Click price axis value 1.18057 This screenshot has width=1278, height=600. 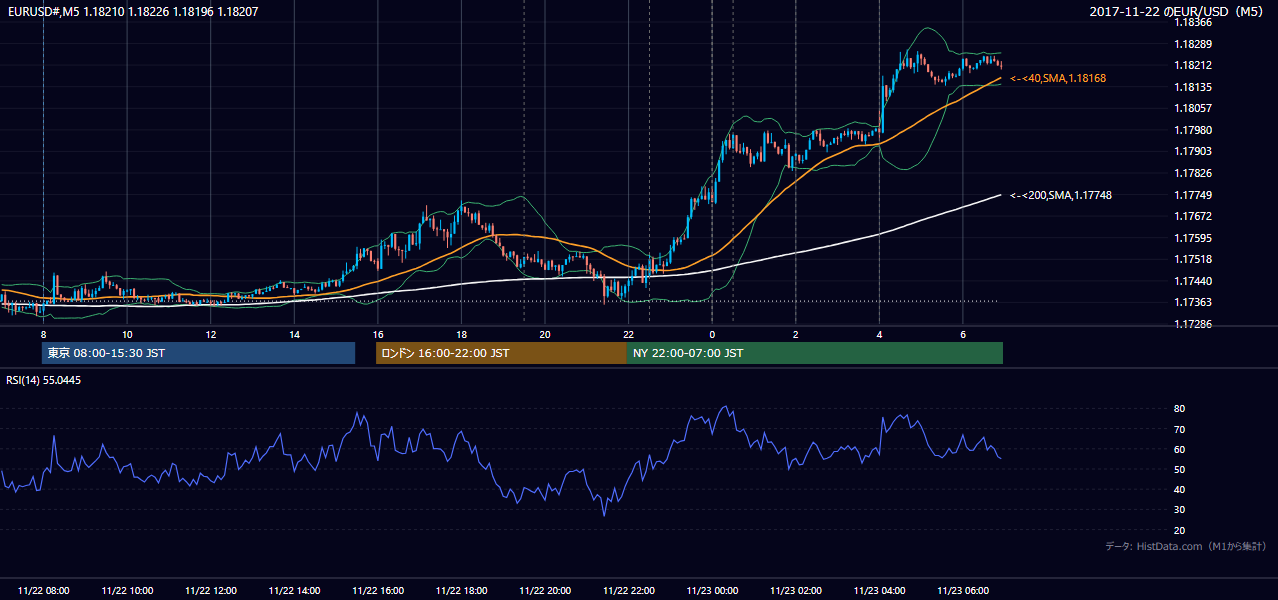click(x=1193, y=108)
